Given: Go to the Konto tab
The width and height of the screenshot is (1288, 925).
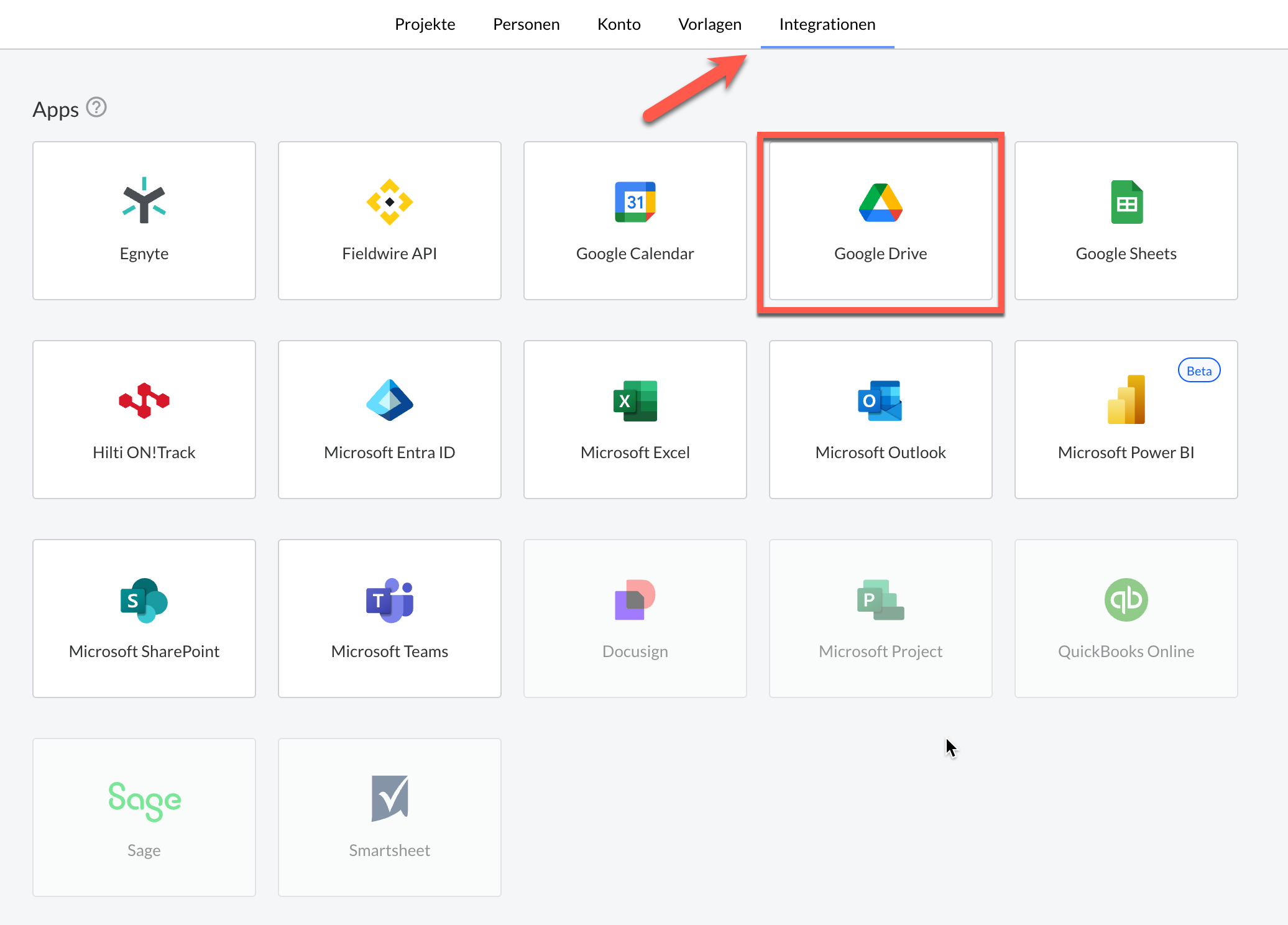Looking at the screenshot, I should coord(619,24).
